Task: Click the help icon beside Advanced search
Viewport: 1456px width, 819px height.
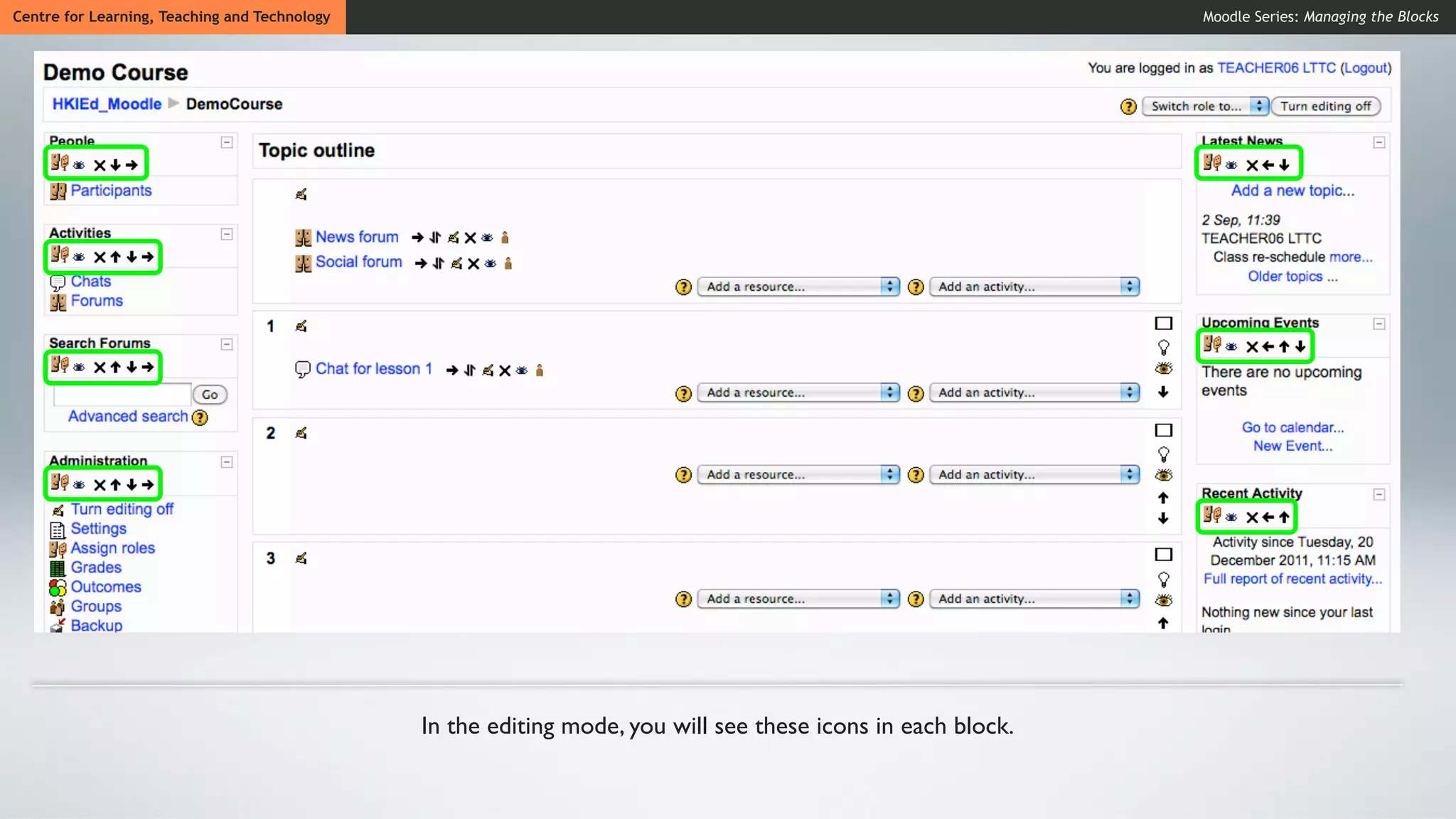Action: coord(200,417)
